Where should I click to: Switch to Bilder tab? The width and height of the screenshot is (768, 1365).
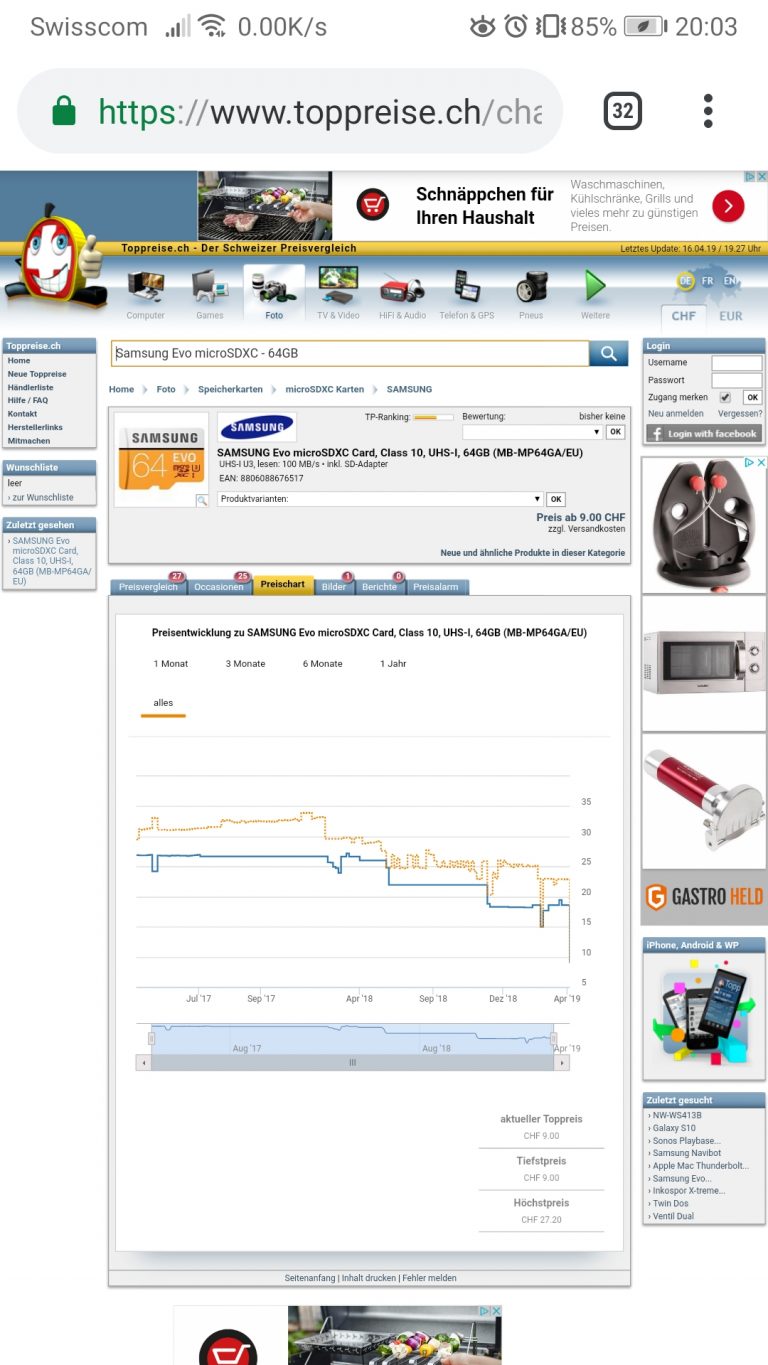tap(334, 587)
